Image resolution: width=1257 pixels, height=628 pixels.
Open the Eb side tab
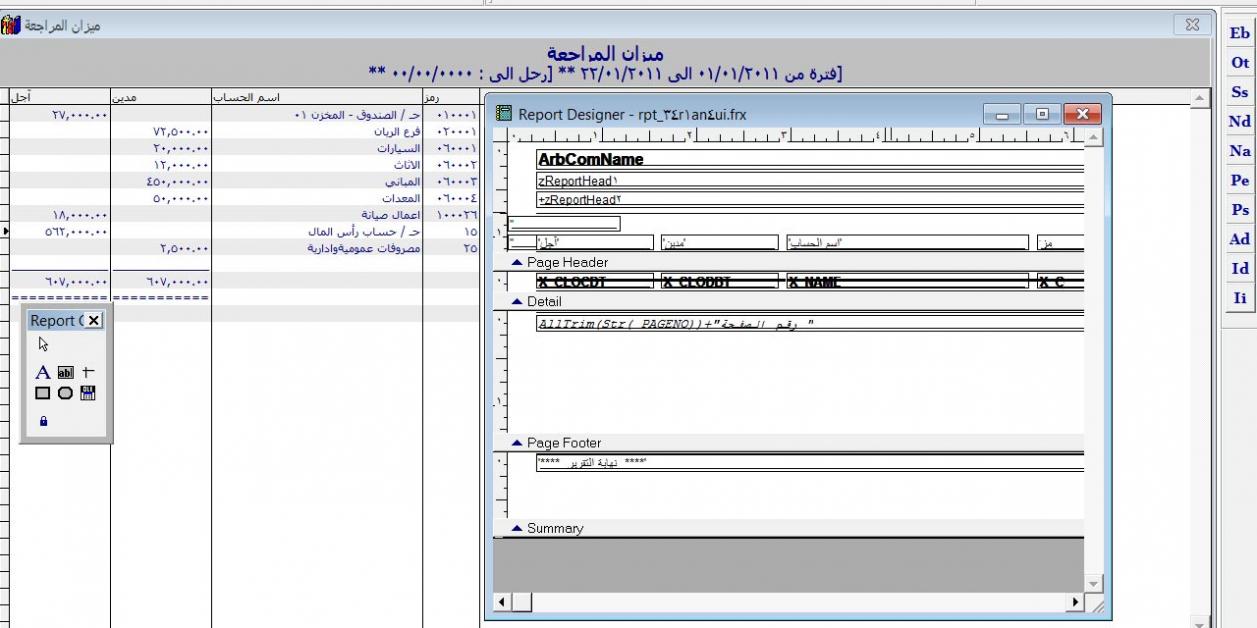(1240, 33)
